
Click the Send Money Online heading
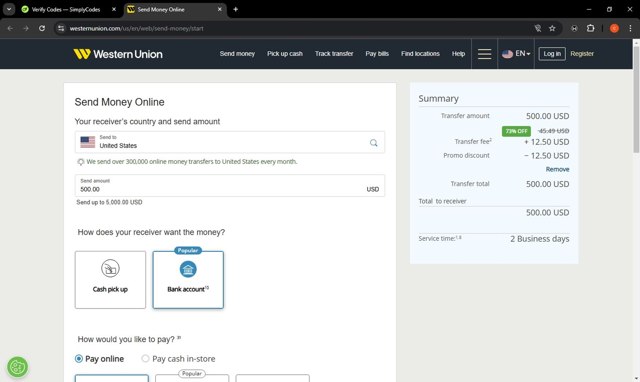coord(119,102)
